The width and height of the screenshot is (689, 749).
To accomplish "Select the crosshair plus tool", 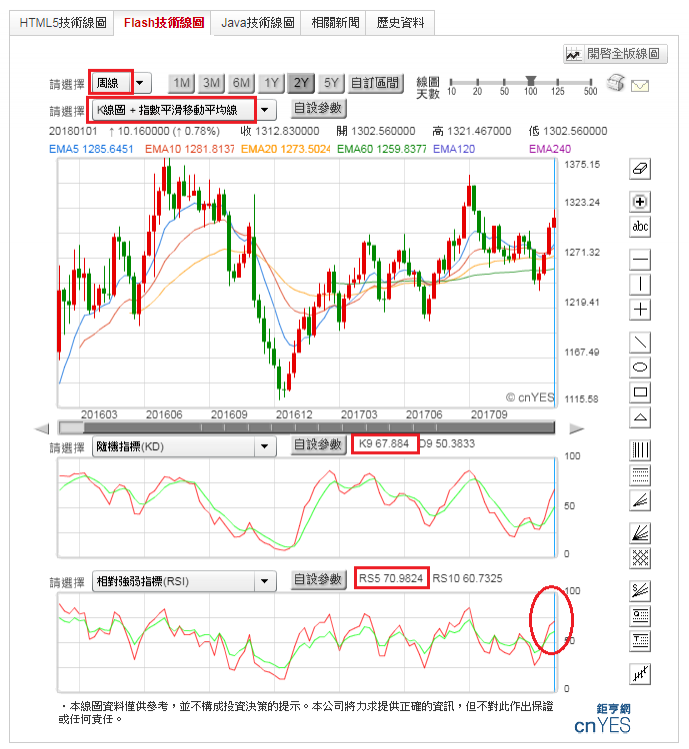I will point(640,310).
